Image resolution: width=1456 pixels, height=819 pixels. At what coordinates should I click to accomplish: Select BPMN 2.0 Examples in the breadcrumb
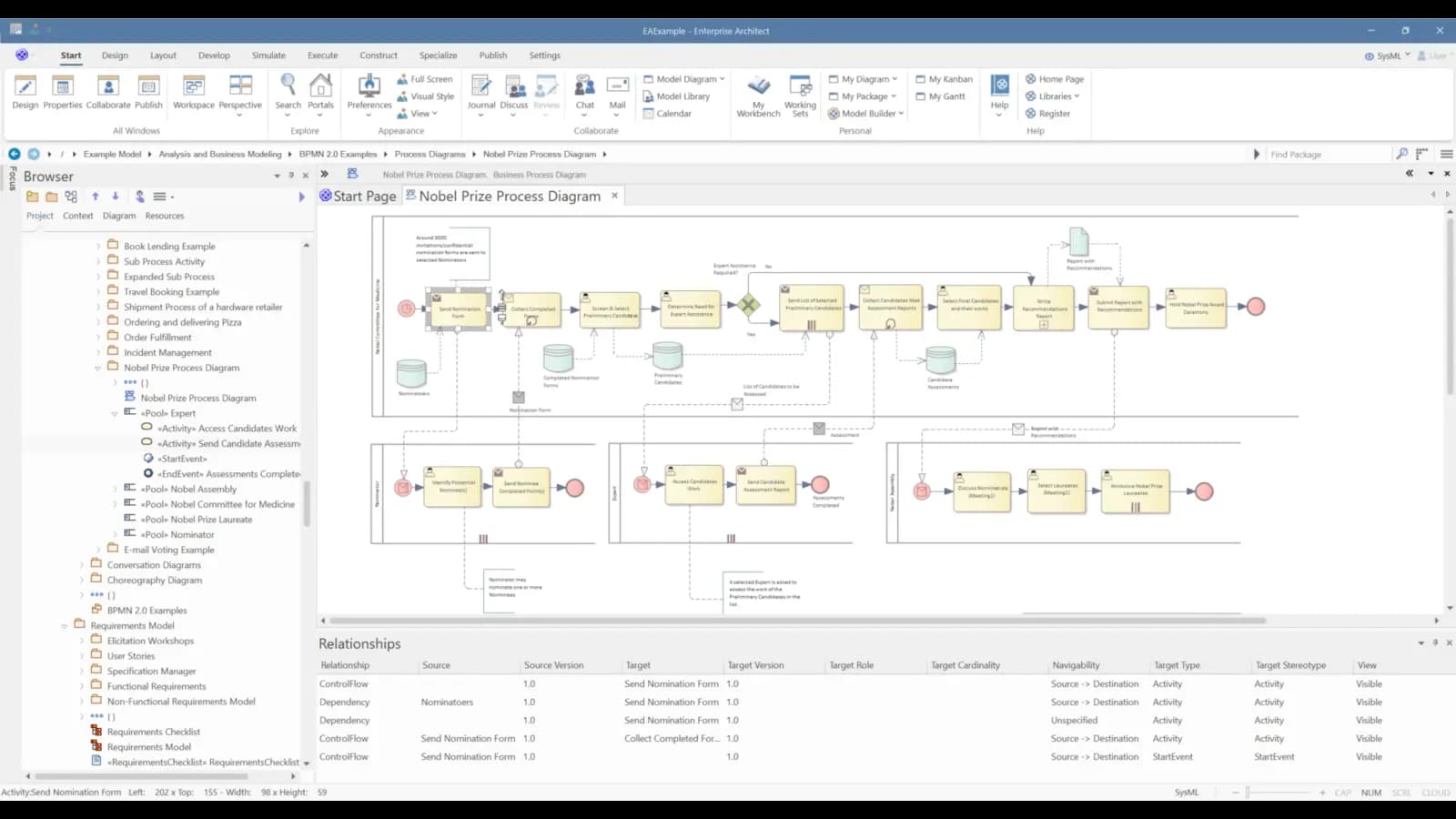(x=338, y=155)
